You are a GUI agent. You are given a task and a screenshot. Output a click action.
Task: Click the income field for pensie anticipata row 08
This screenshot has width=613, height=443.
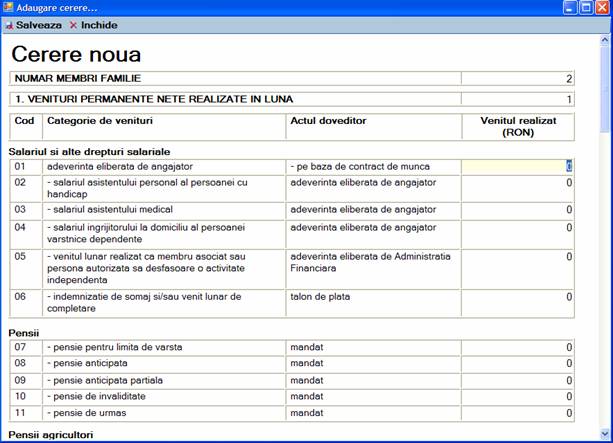click(518, 364)
